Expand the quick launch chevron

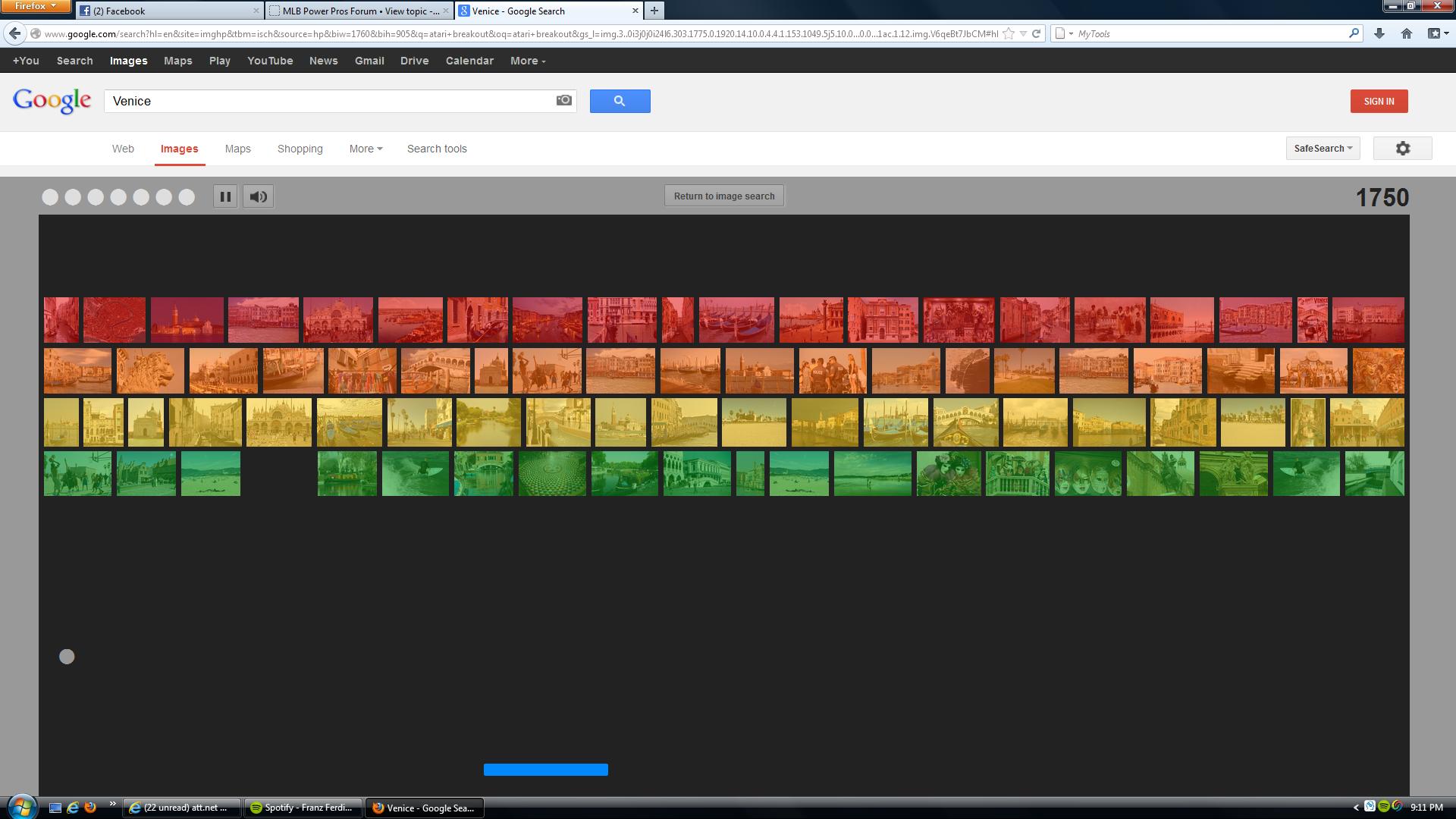(113, 805)
